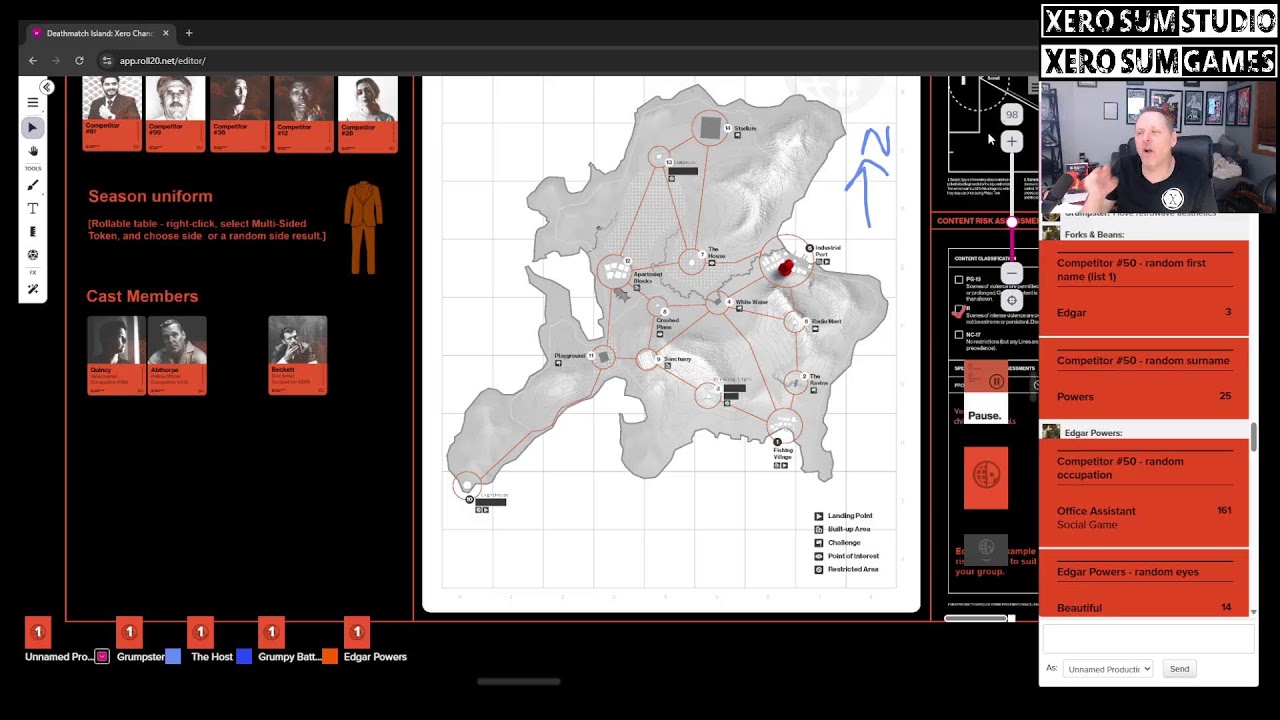The image size is (1280, 720).
Task: Select the Pan hand tool
Action: [33, 151]
